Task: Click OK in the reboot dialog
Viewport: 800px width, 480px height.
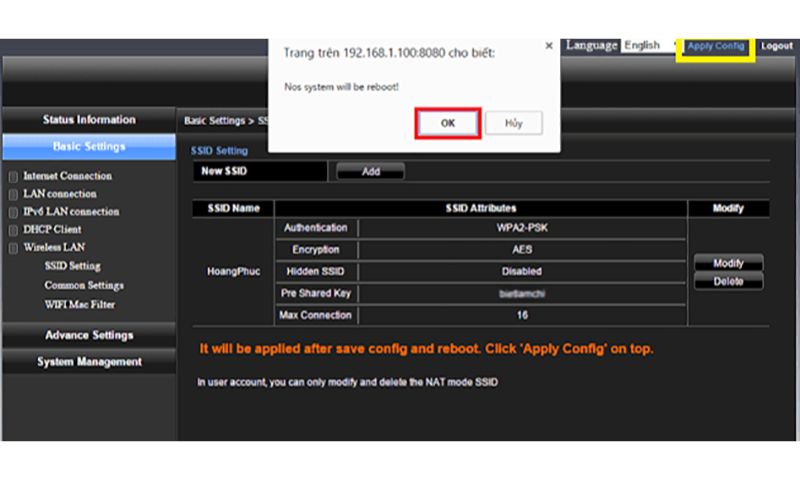Action: click(448, 122)
